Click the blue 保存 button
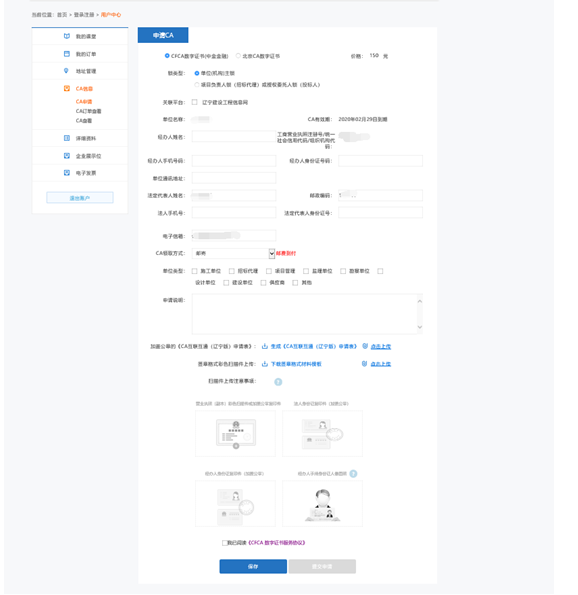The height and width of the screenshot is (595, 578). coord(253,566)
